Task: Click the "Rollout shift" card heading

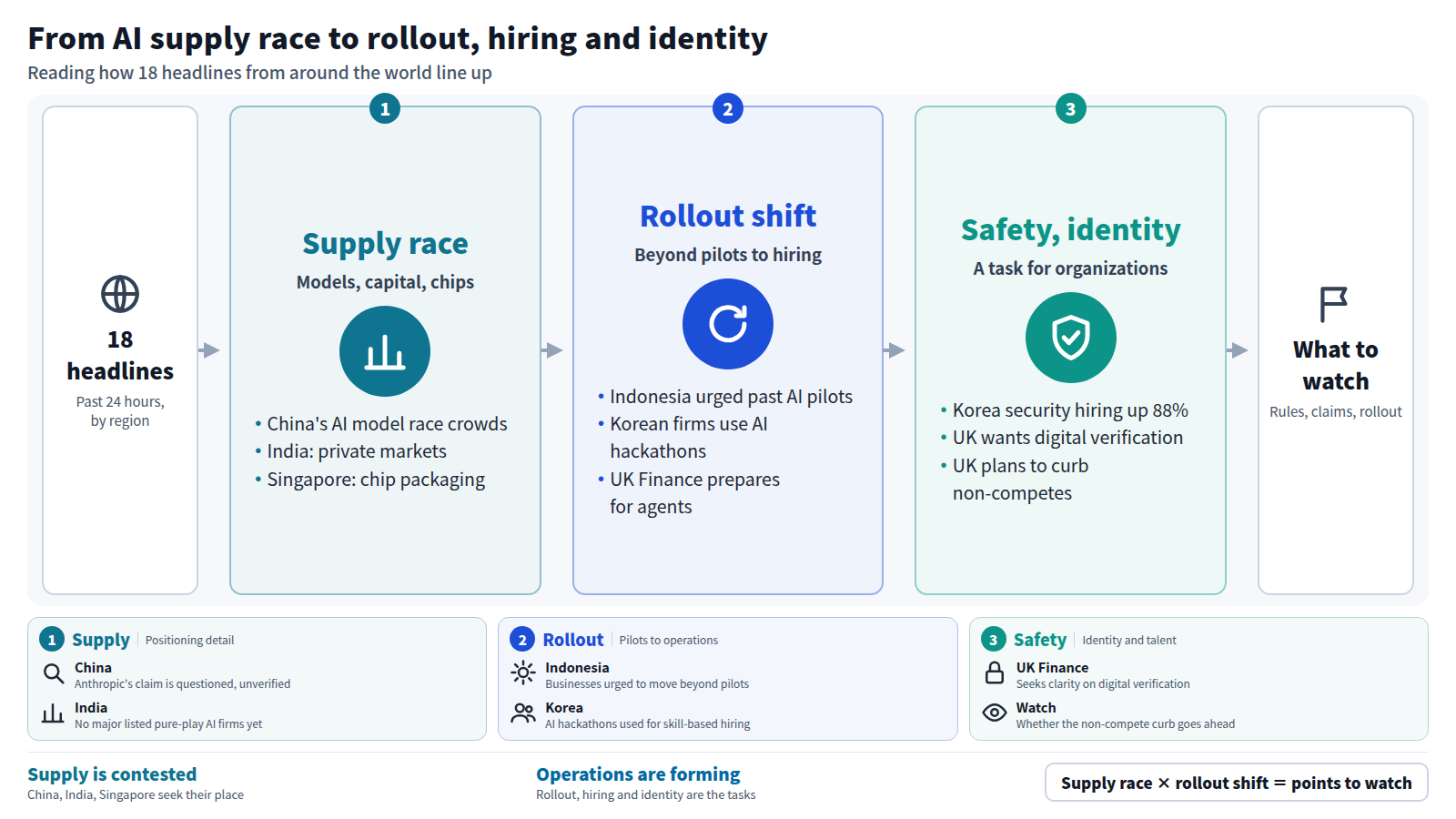Action: point(728,216)
